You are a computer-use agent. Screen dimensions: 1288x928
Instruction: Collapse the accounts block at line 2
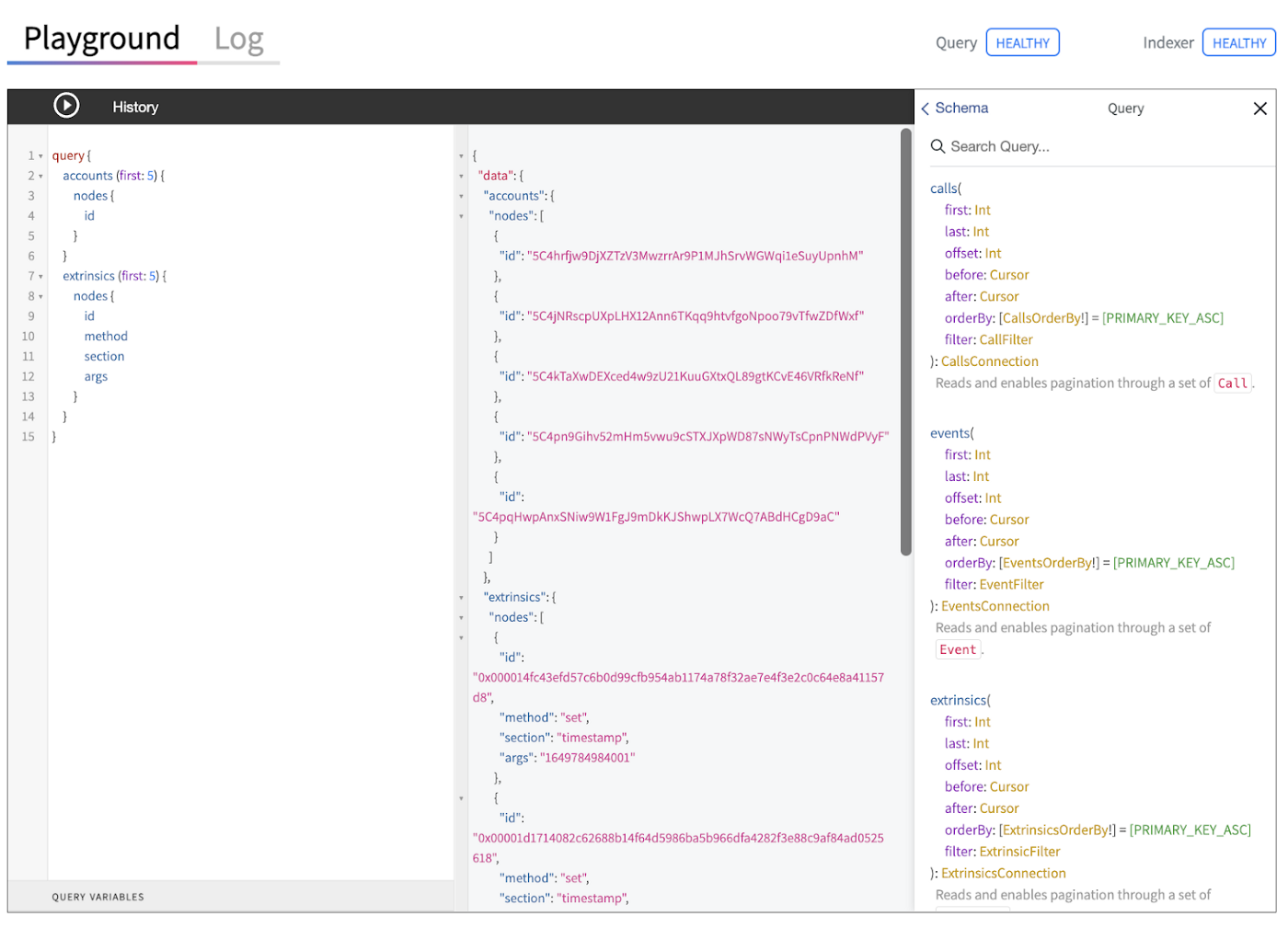coord(40,177)
